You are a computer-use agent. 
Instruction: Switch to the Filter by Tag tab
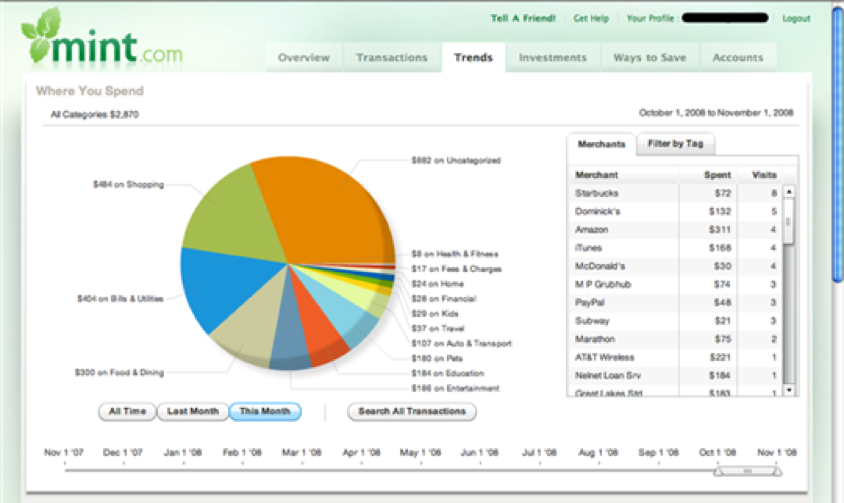pyautogui.click(x=676, y=144)
